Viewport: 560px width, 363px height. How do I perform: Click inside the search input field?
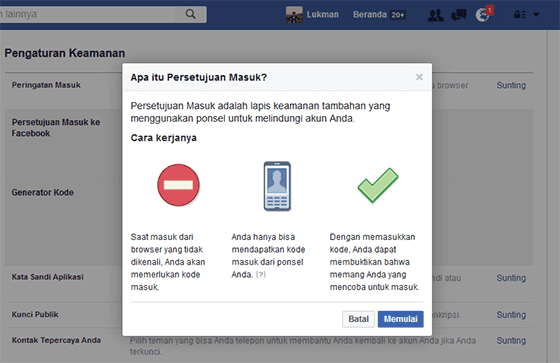tap(88, 14)
